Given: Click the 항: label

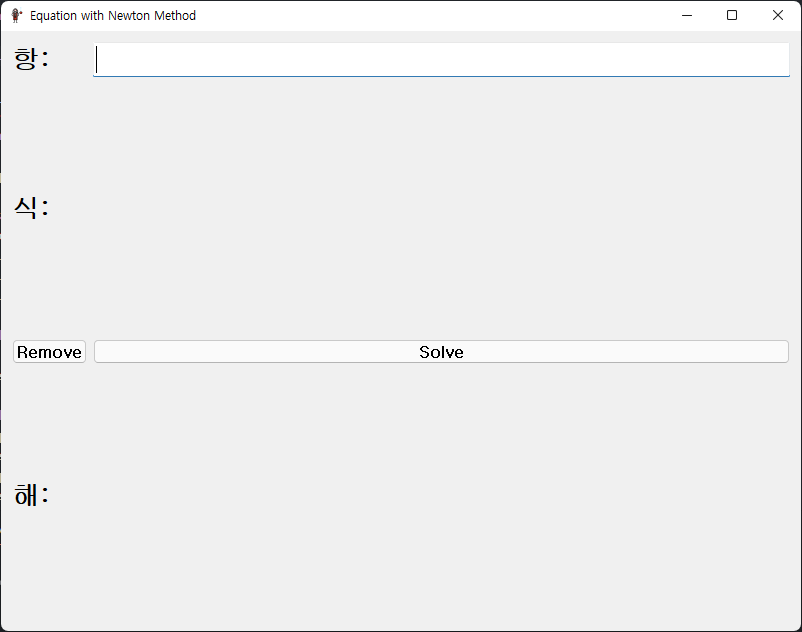Looking at the screenshot, I should pyautogui.click(x=30, y=57).
